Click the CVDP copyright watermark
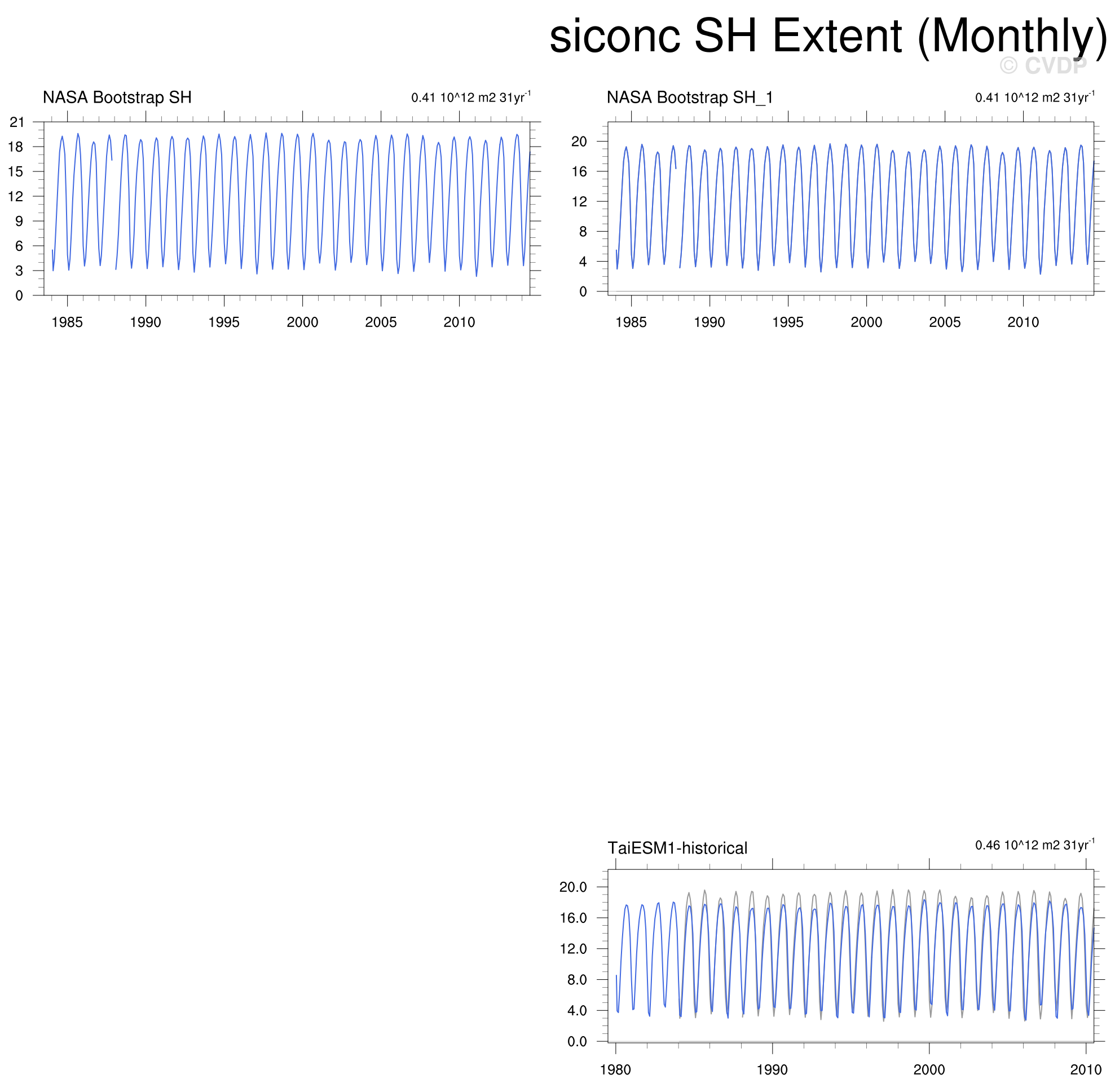This screenshot has height=1092, width=1115. [1043, 66]
